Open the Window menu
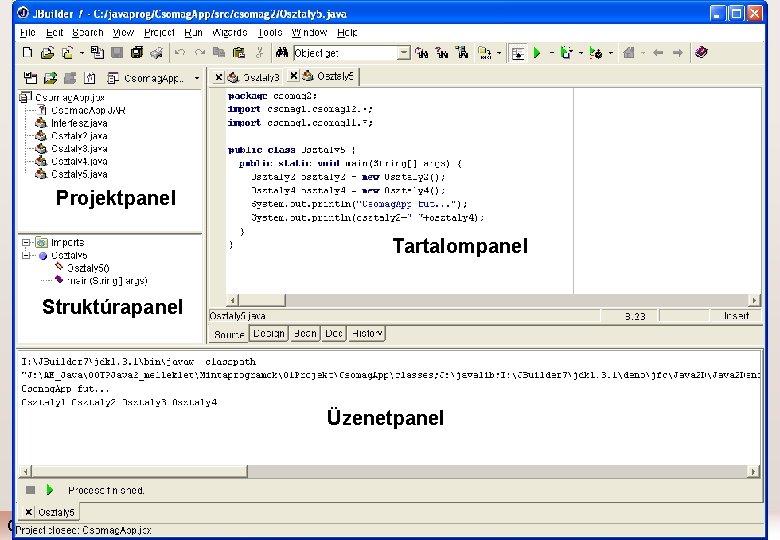Image resolution: width=780 pixels, height=540 pixels. pos(309,32)
